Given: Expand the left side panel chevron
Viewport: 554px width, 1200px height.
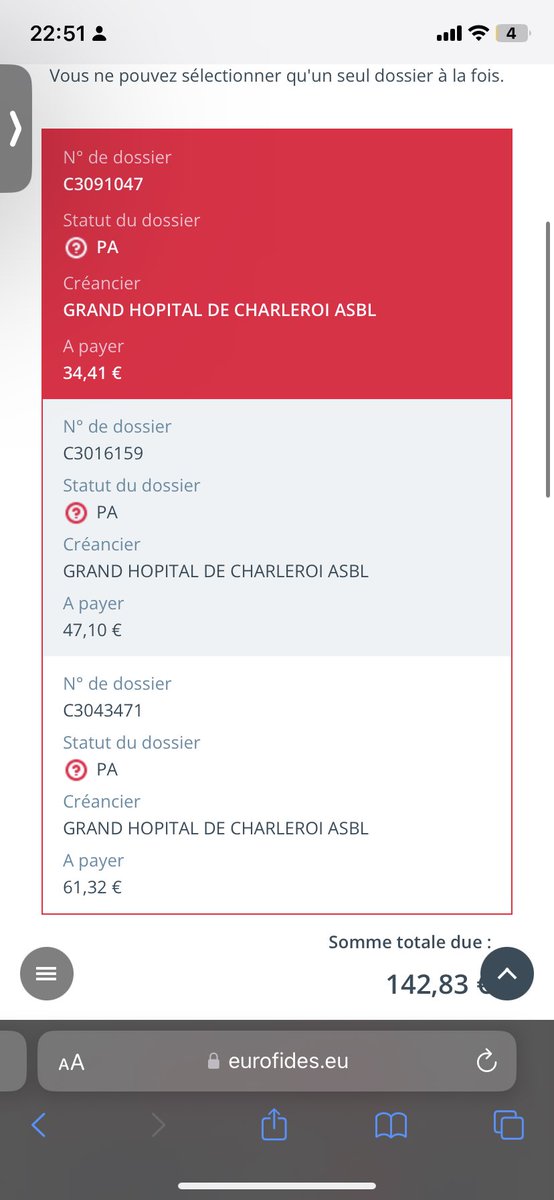Looking at the screenshot, I should (x=15, y=128).
